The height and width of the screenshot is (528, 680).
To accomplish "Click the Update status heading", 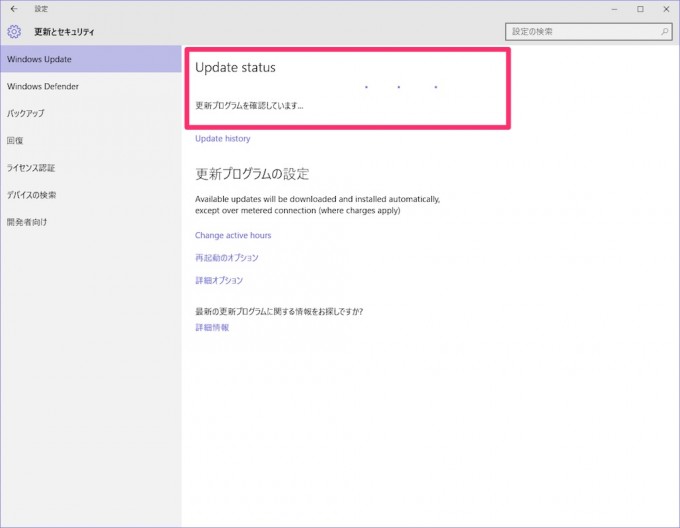I will pos(235,68).
